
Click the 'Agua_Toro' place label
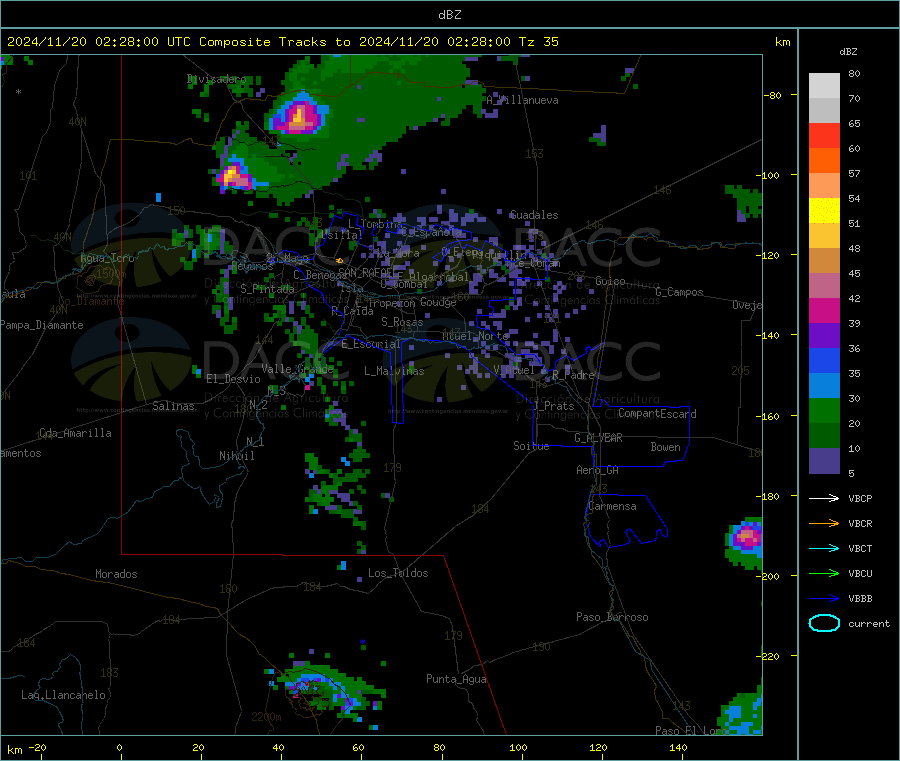(x=107, y=258)
